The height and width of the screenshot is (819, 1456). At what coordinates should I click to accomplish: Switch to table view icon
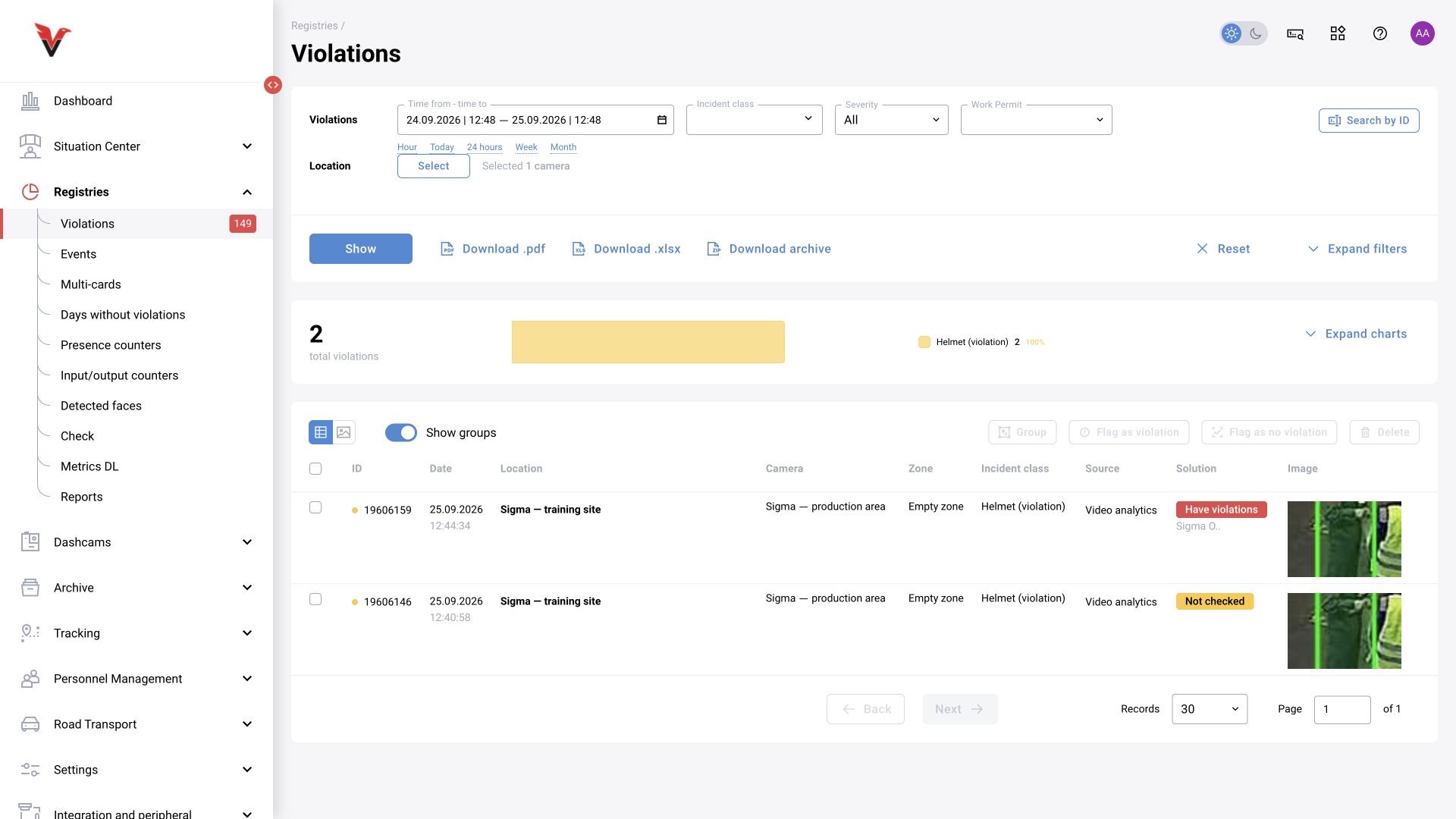click(321, 432)
